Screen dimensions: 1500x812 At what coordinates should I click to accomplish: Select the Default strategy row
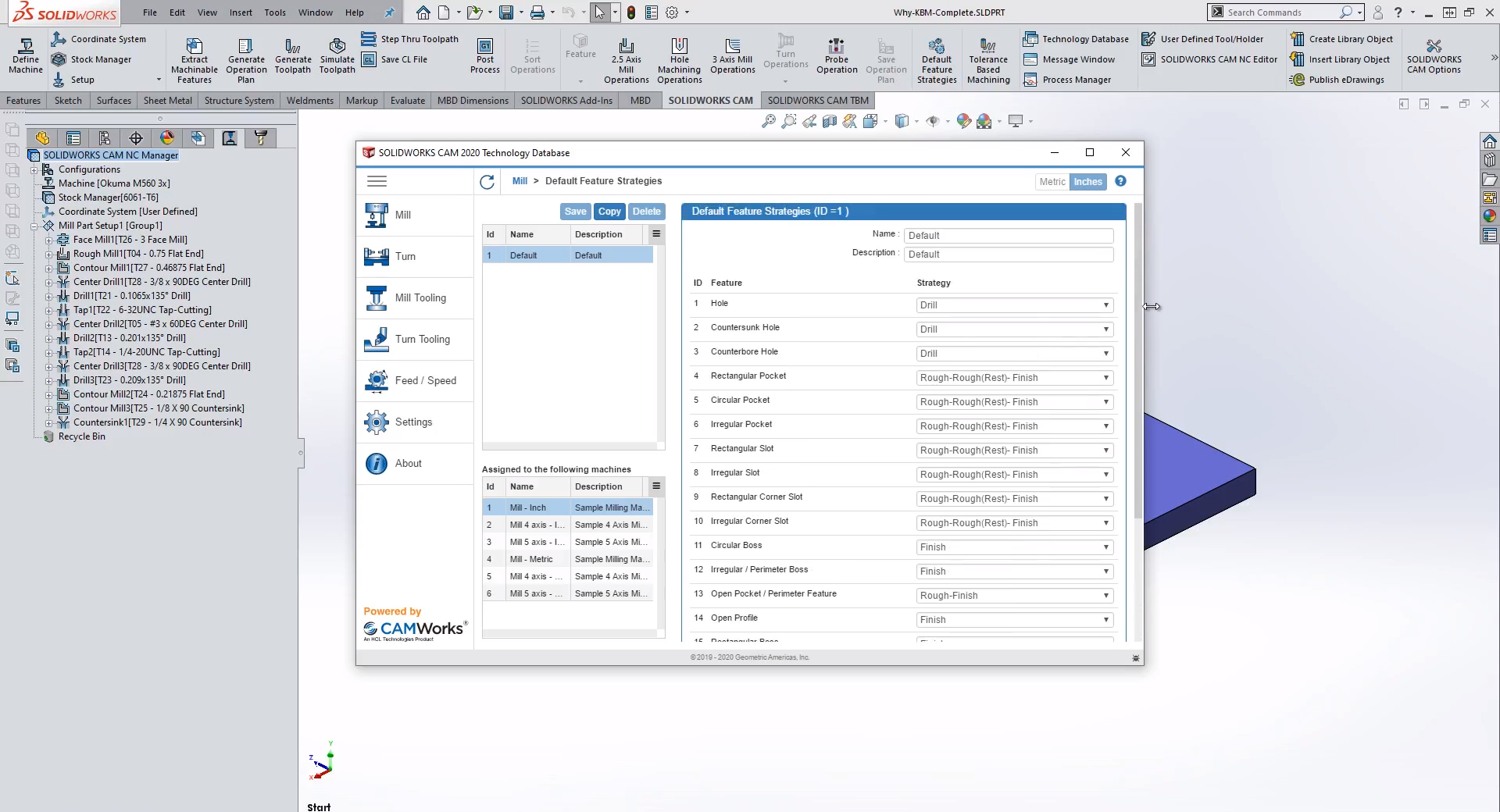tap(567, 255)
